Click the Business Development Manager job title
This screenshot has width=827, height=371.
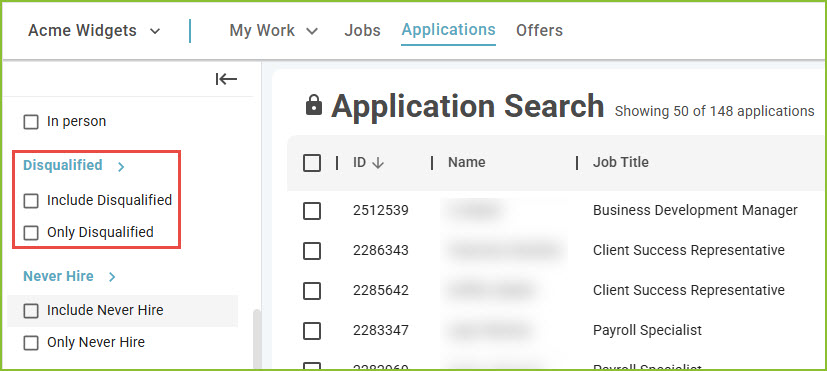(695, 211)
